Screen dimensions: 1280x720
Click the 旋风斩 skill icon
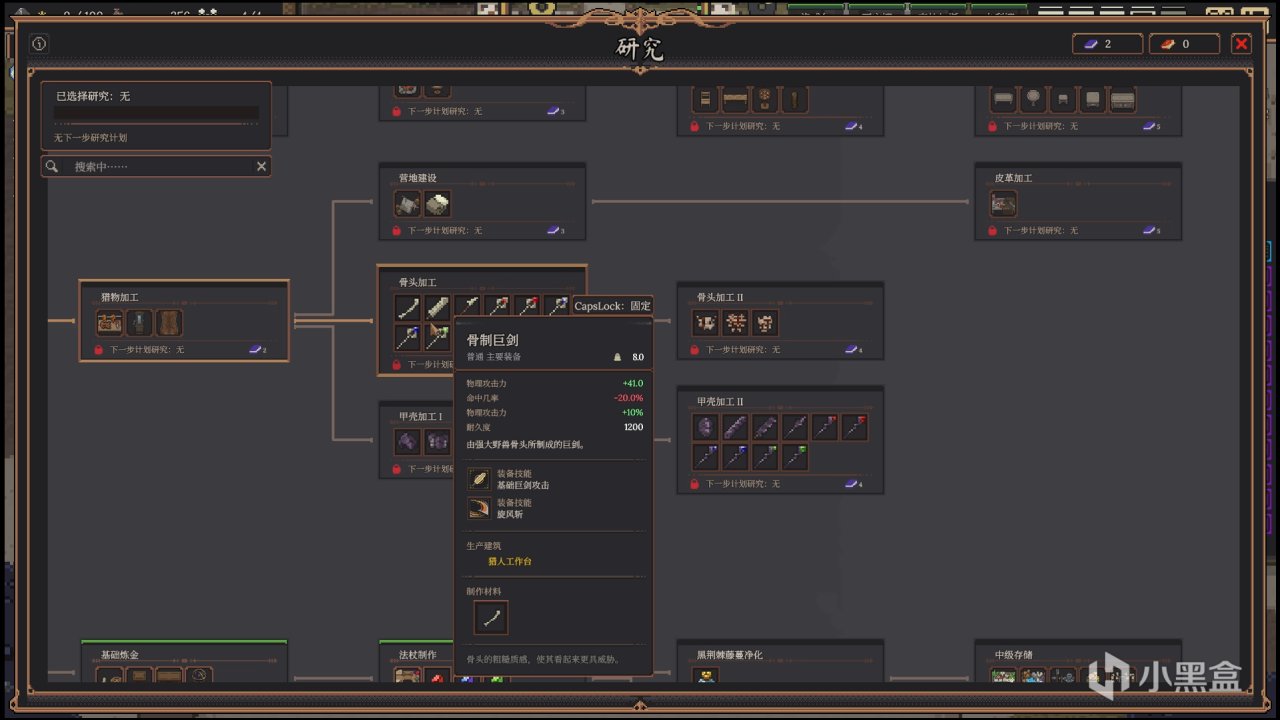click(479, 508)
